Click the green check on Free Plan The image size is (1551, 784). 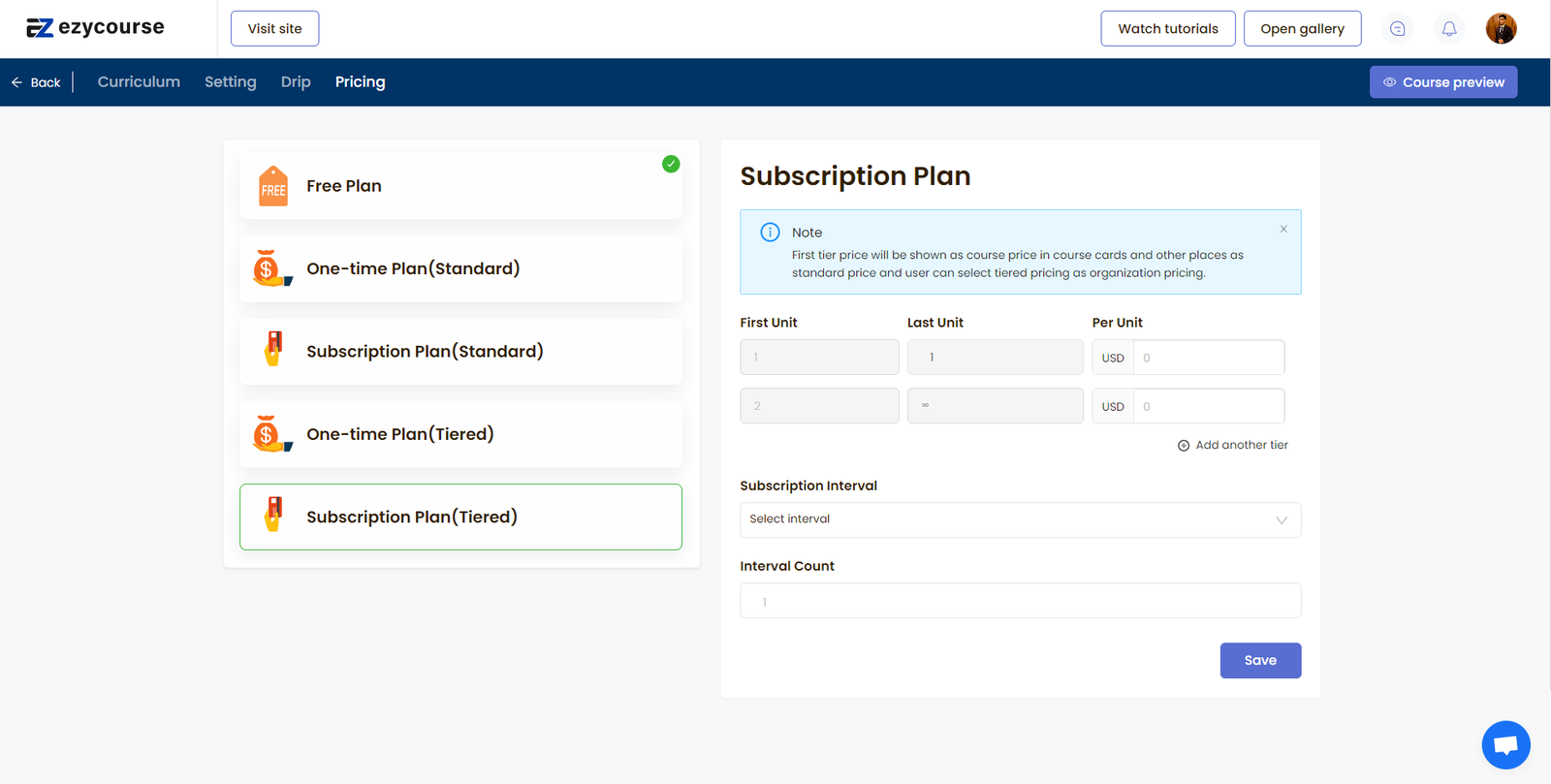pos(671,164)
